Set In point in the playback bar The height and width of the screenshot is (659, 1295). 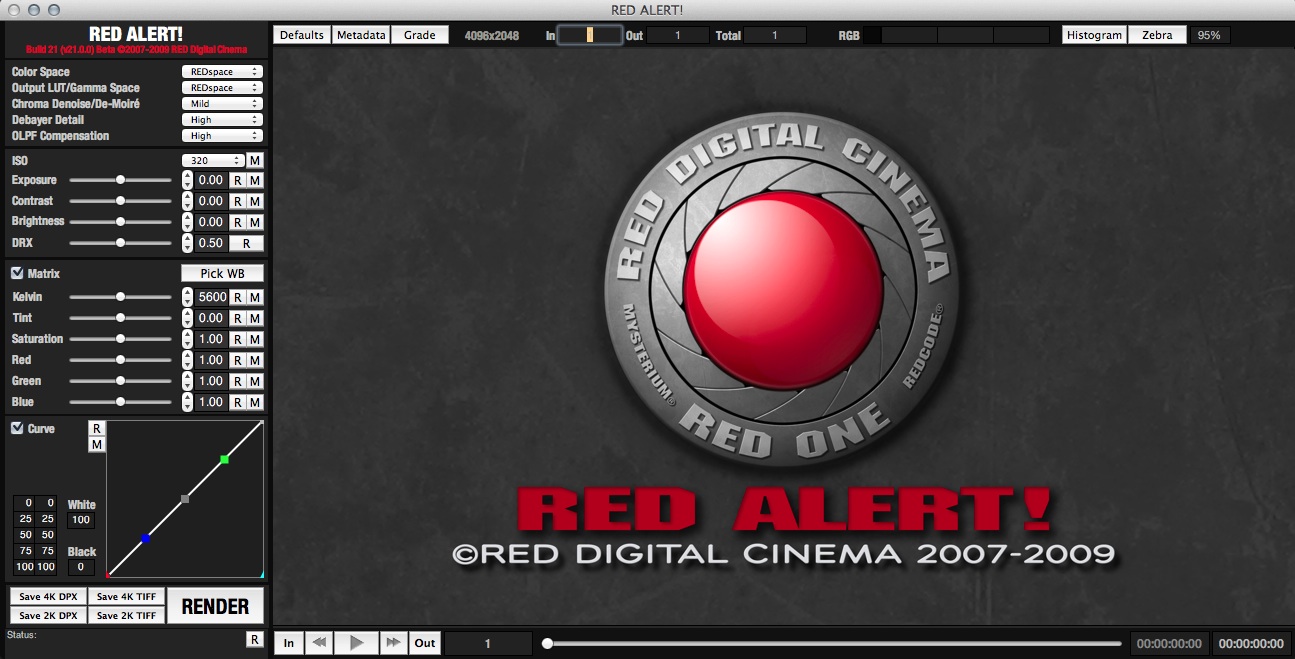pos(288,643)
